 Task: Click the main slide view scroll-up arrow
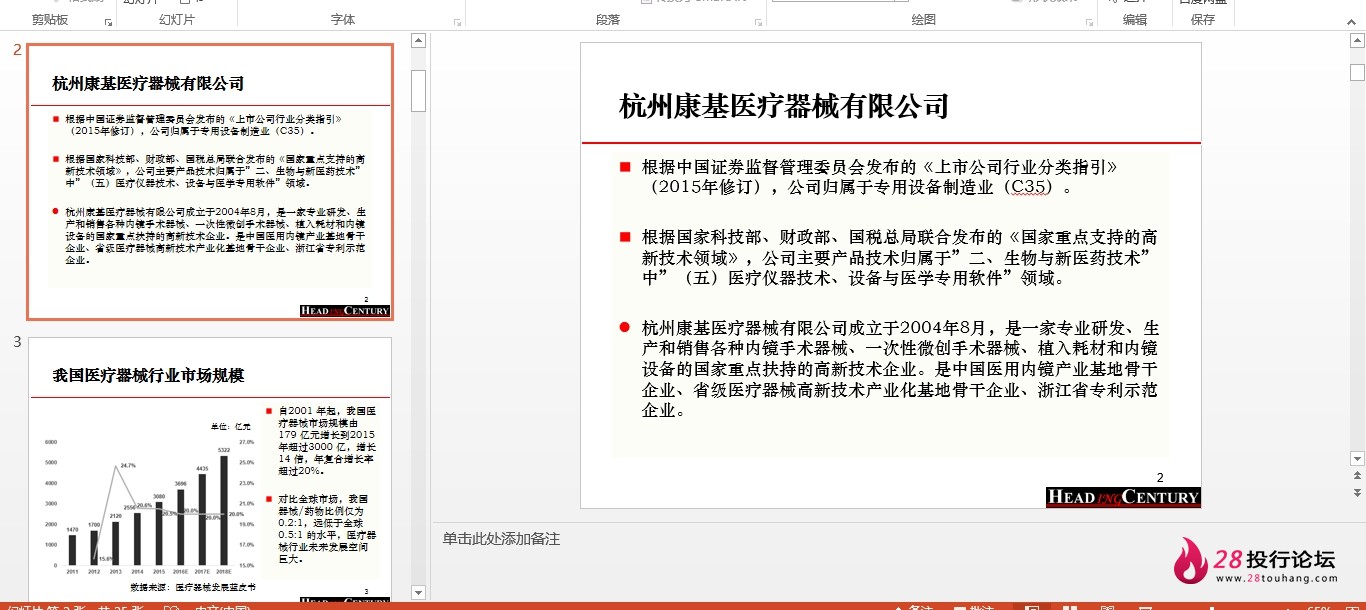(x=1357, y=41)
